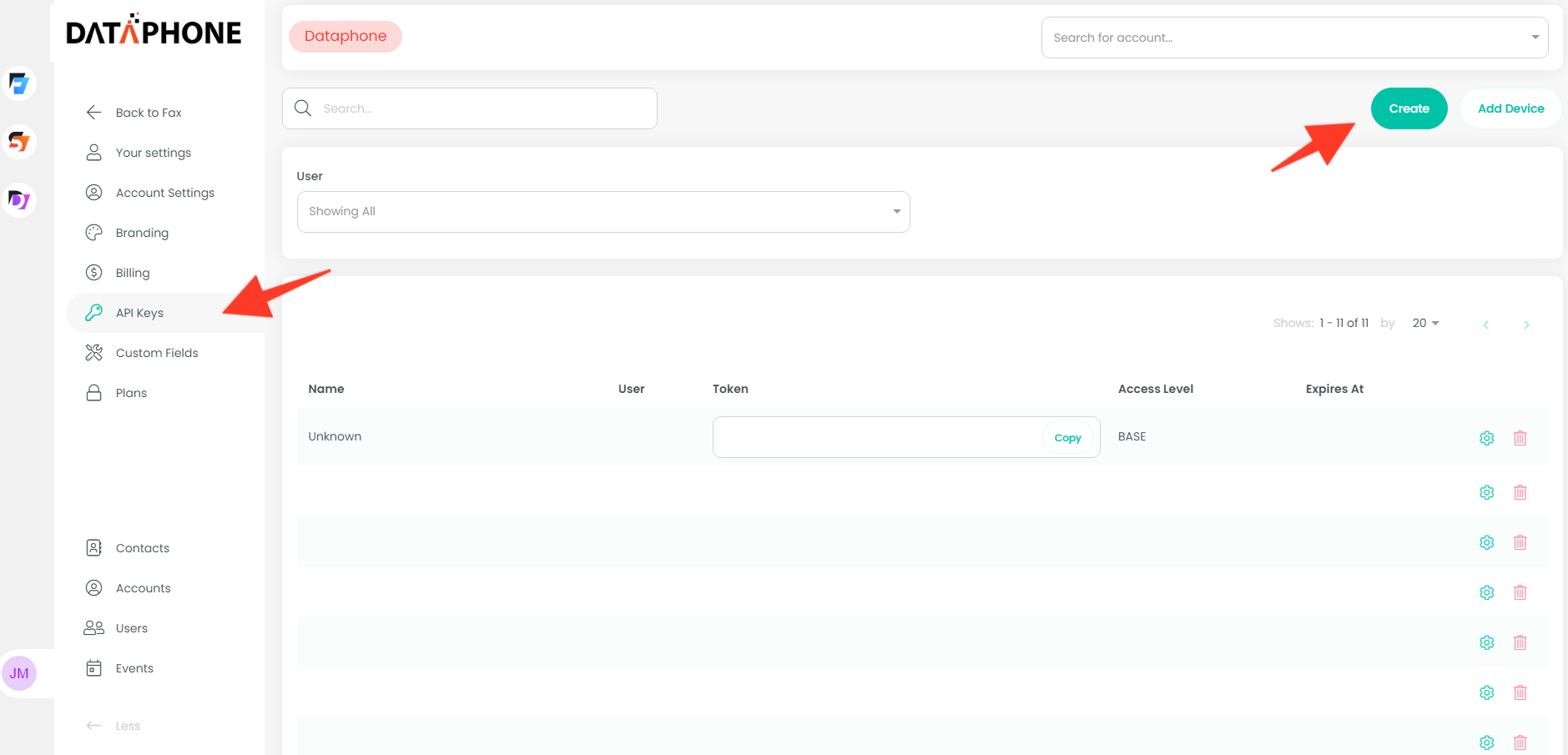Click the magnifier icon in the search box
This screenshot has height=755, width=1568.
(303, 108)
